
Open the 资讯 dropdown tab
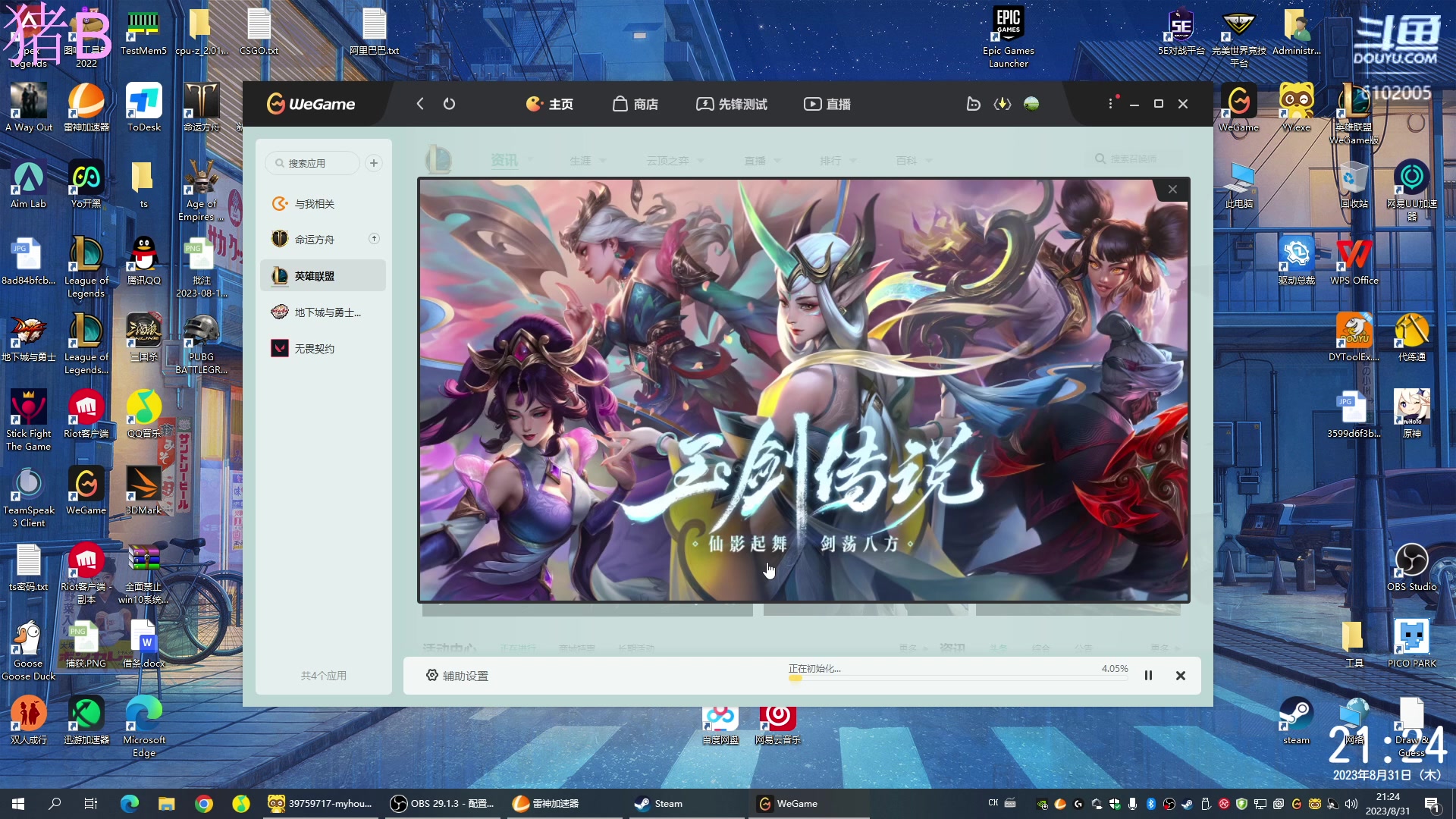(512, 160)
